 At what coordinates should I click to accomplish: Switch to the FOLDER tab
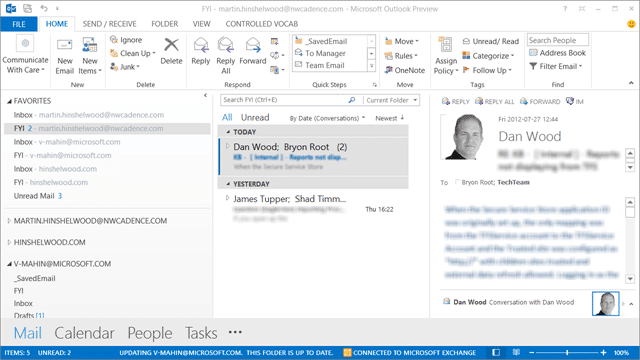pyautogui.click(x=164, y=24)
